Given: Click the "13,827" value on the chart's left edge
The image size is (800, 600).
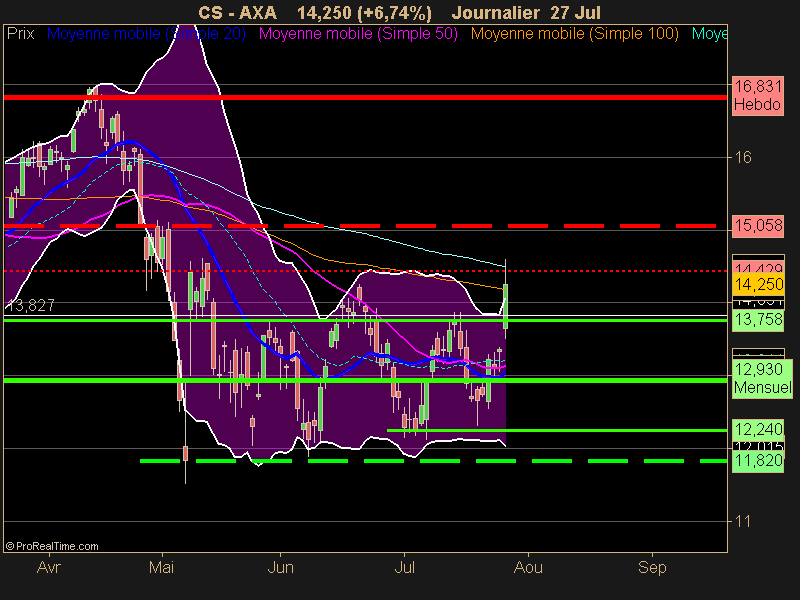Looking at the screenshot, I should point(30,305).
